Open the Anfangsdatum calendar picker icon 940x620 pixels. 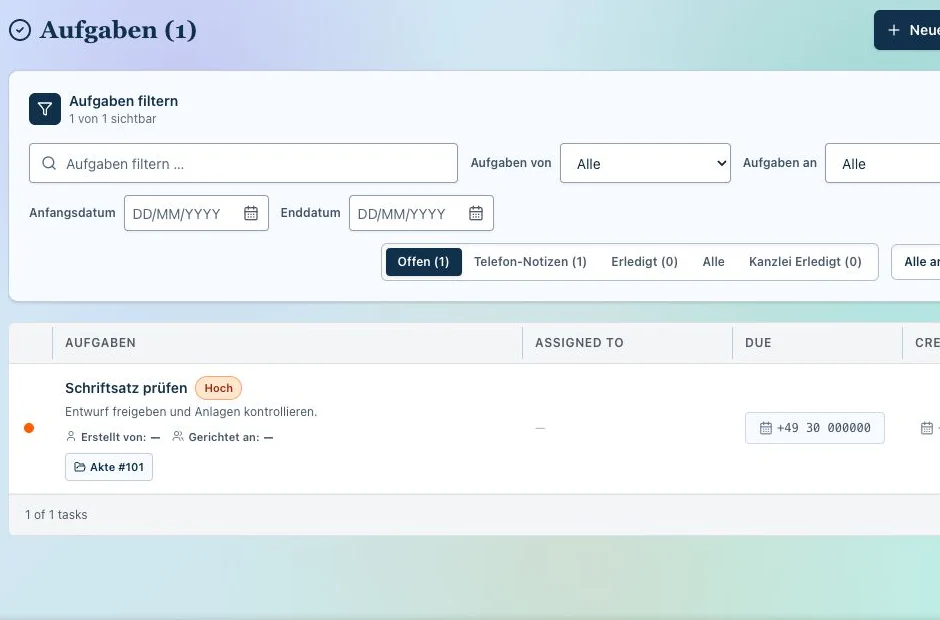click(251, 213)
